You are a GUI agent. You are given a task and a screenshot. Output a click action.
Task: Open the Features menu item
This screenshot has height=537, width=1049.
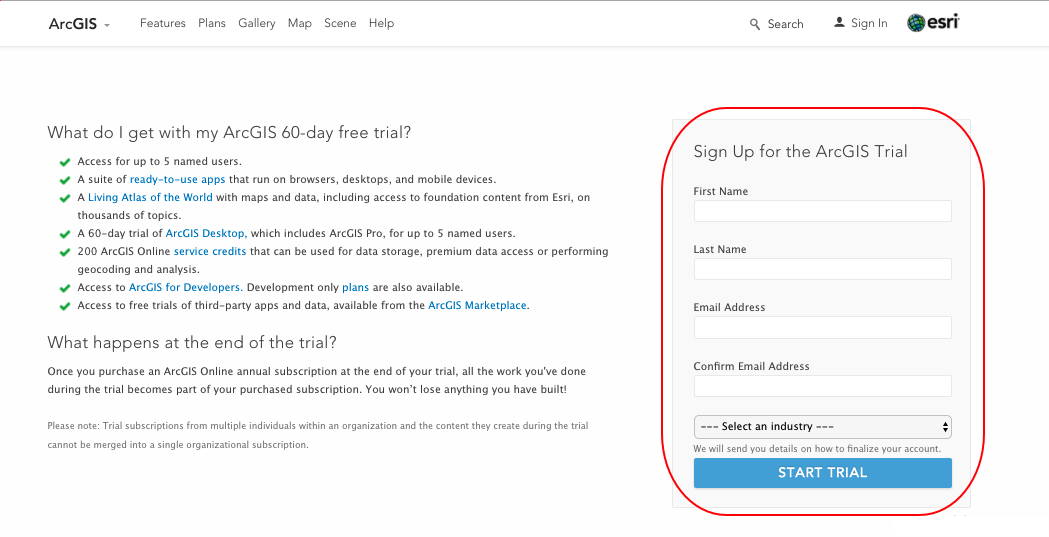click(x=163, y=23)
